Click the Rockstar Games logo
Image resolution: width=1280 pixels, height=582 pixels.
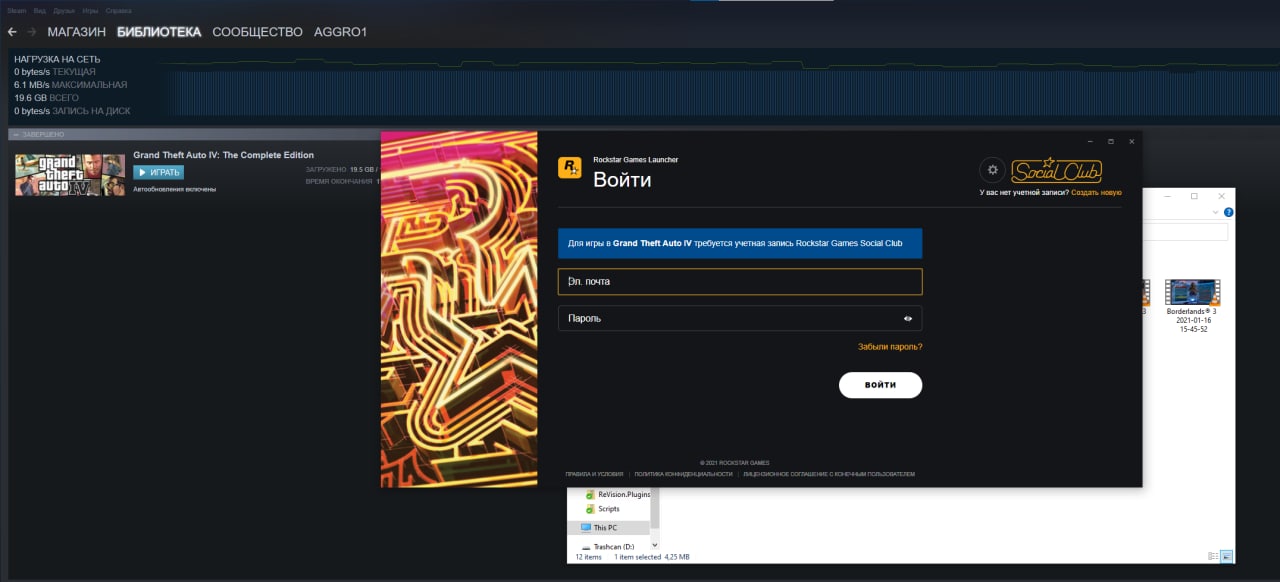coord(569,168)
